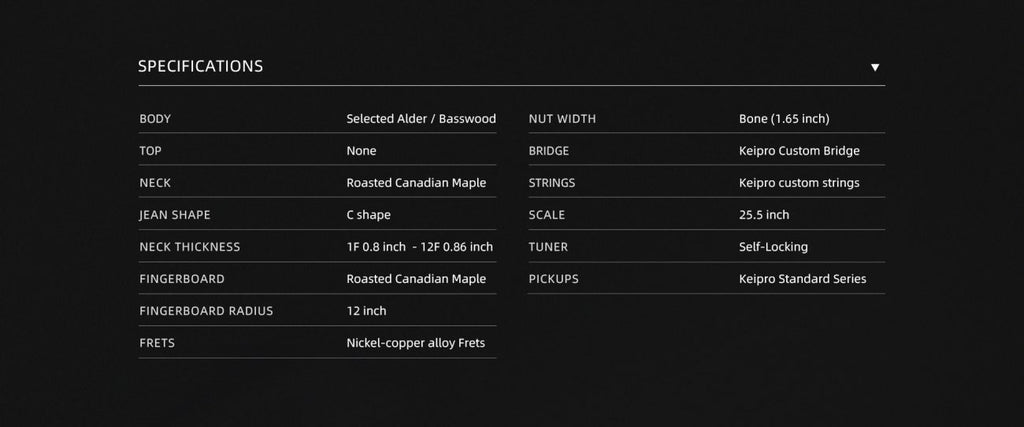The height and width of the screenshot is (427, 1024).
Task: Click the TOP spec label
Action: tap(150, 151)
